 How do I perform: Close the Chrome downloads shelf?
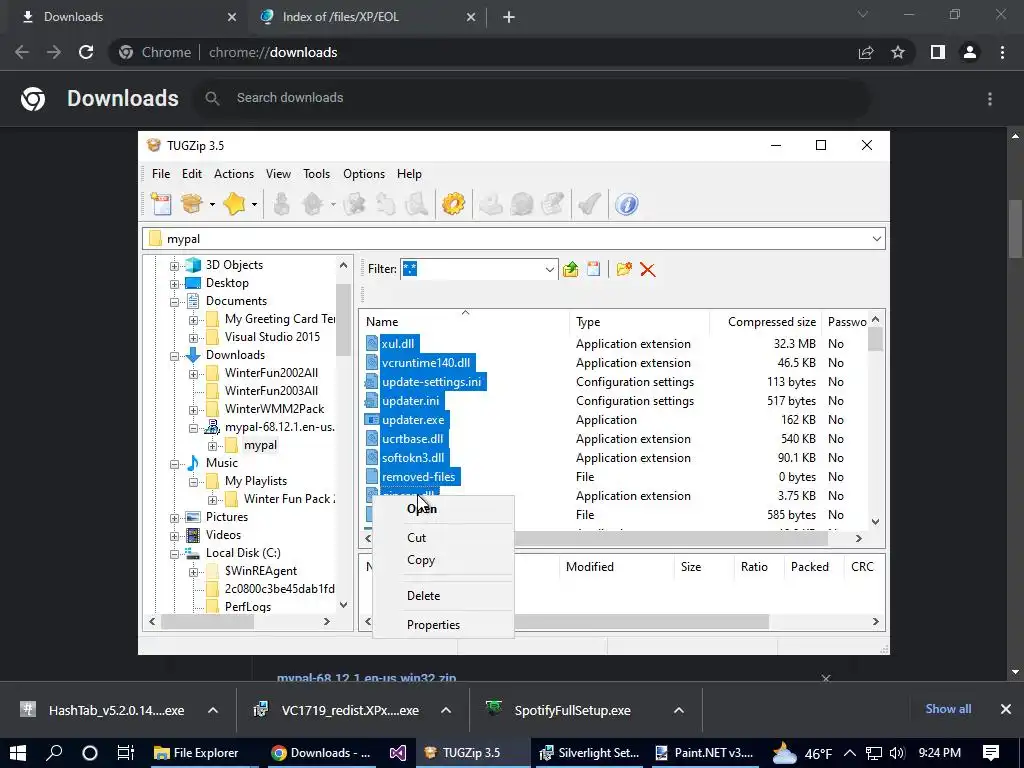[x=1006, y=709]
